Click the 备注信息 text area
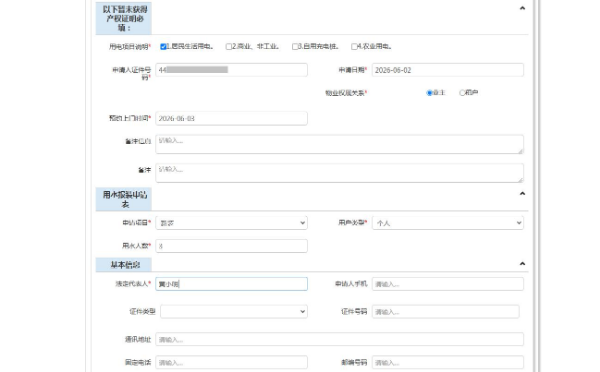 click(x=339, y=144)
